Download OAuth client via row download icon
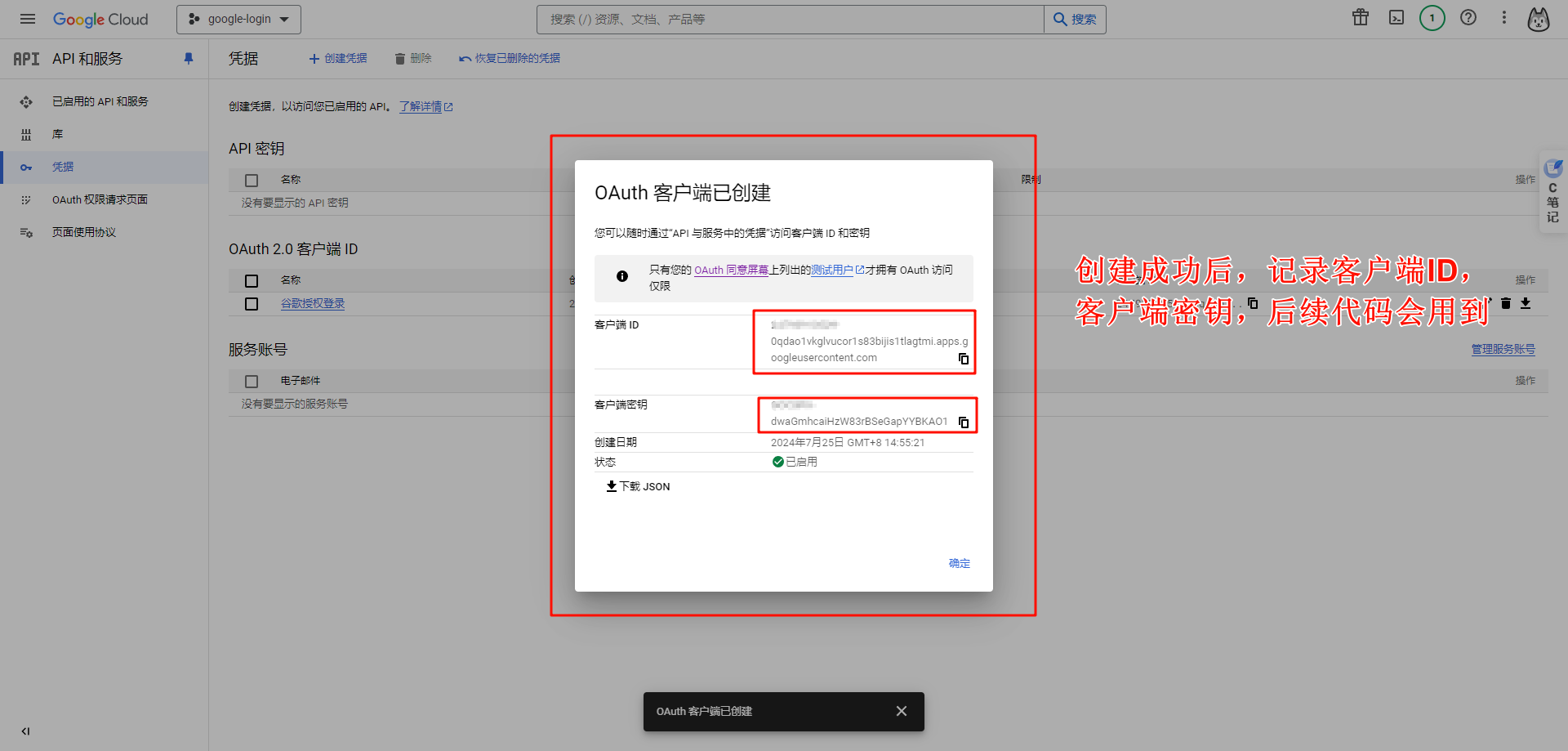Screen dimensions: 1568x751 pyautogui.click(x=1526, y=303)
